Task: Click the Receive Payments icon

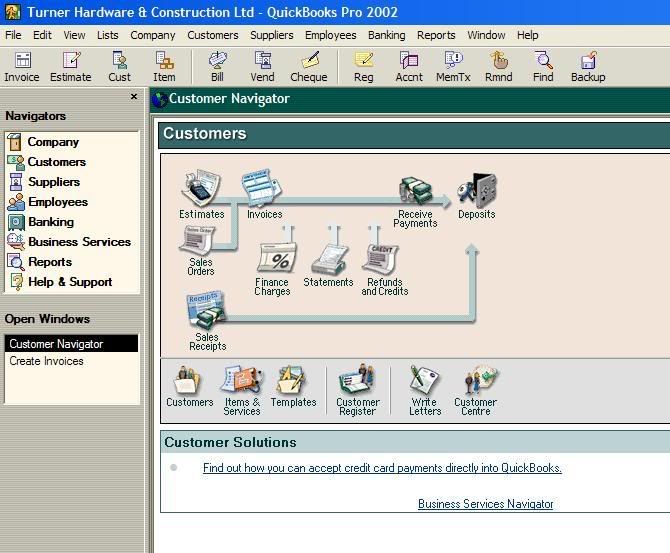Action: 415,202
